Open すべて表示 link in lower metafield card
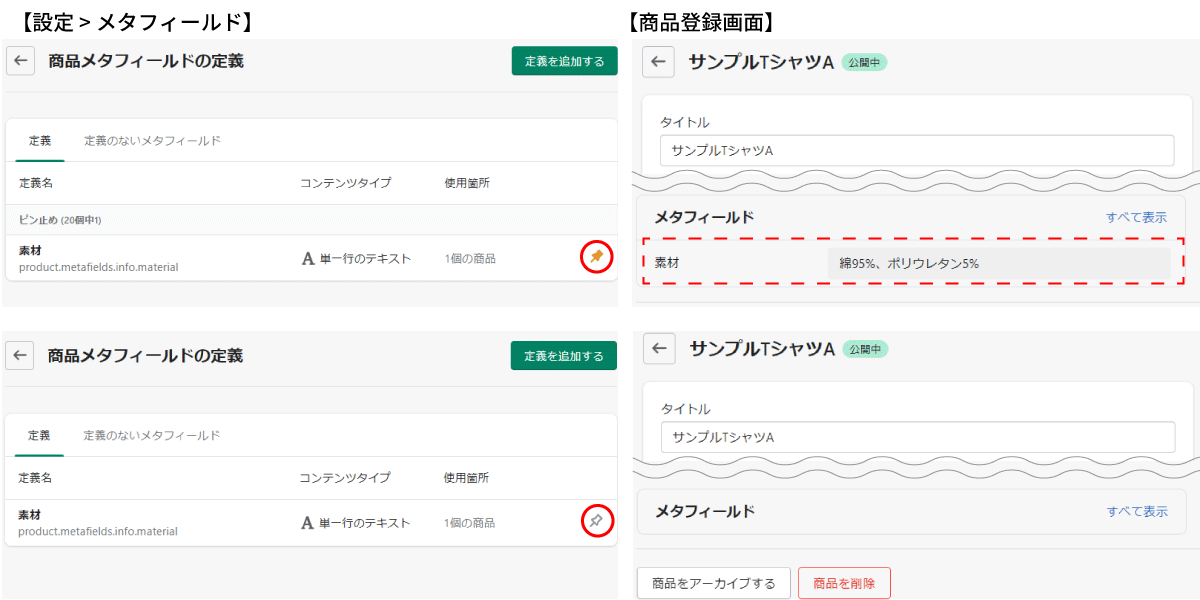The height and width of the screenshot is (600, 1200). pos(1137,511)
